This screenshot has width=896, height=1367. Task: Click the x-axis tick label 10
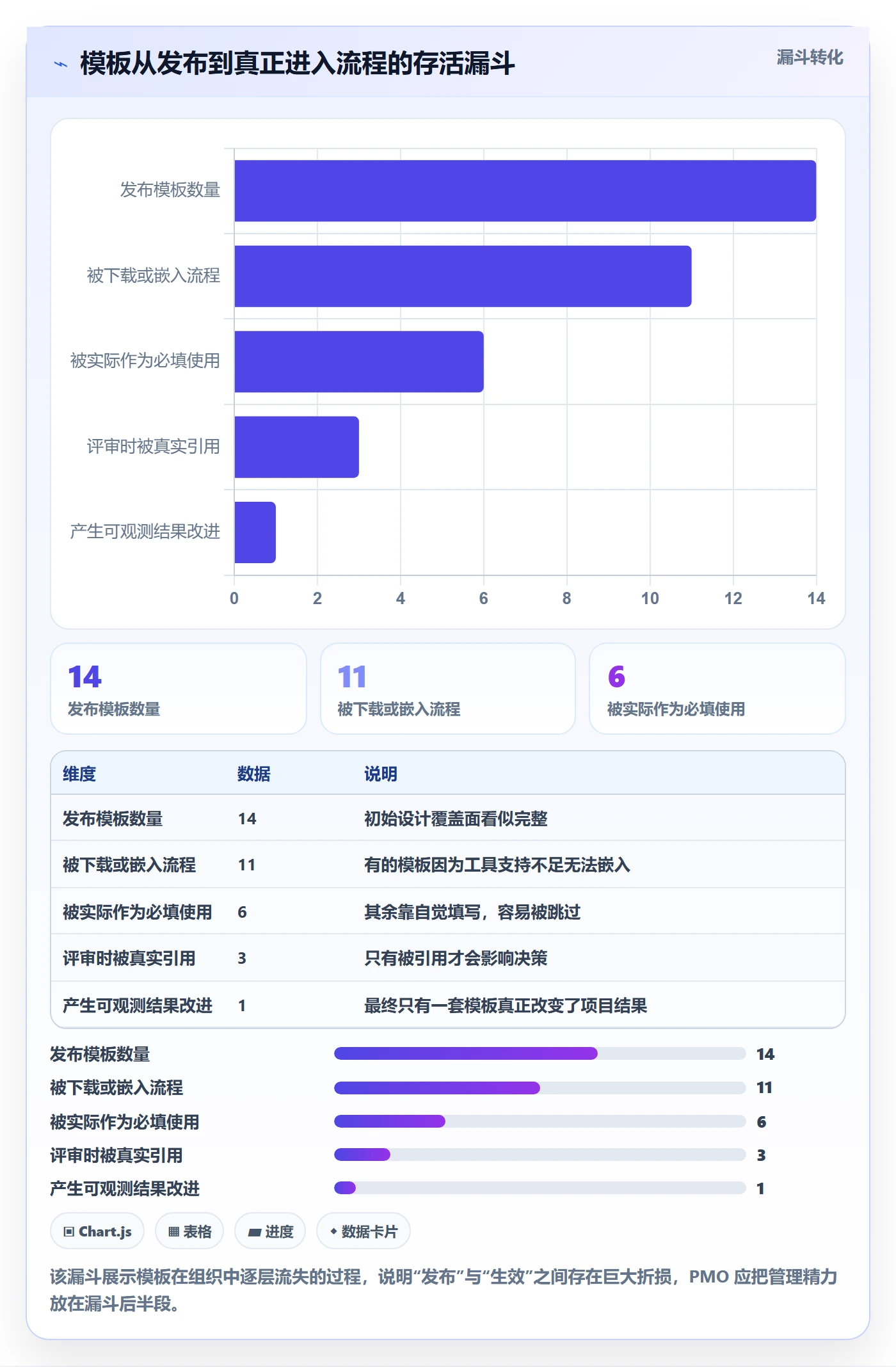(x=650, y=598)
